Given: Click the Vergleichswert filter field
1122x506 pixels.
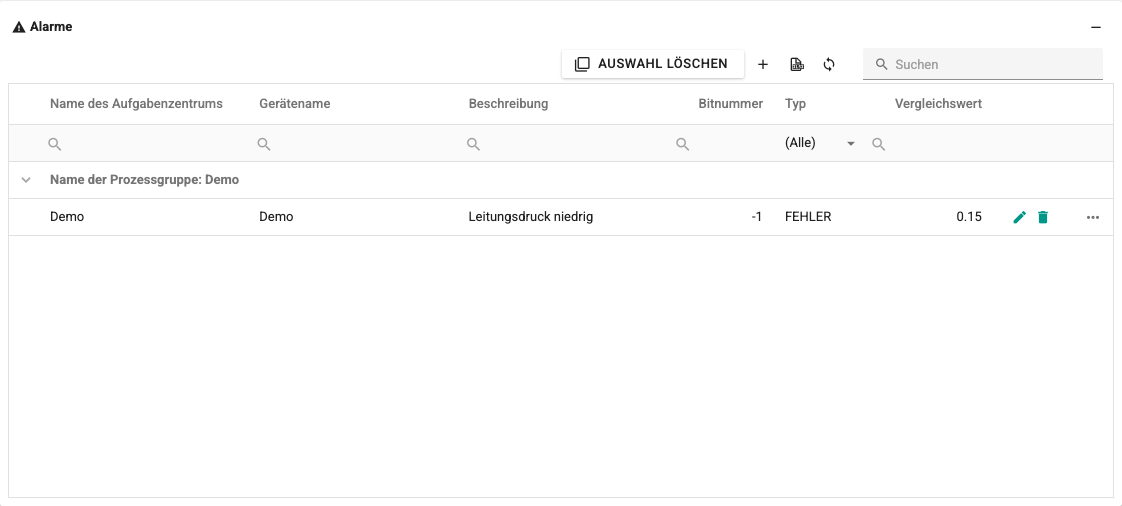Looking at the screenshot, I should tap(929, 144).
